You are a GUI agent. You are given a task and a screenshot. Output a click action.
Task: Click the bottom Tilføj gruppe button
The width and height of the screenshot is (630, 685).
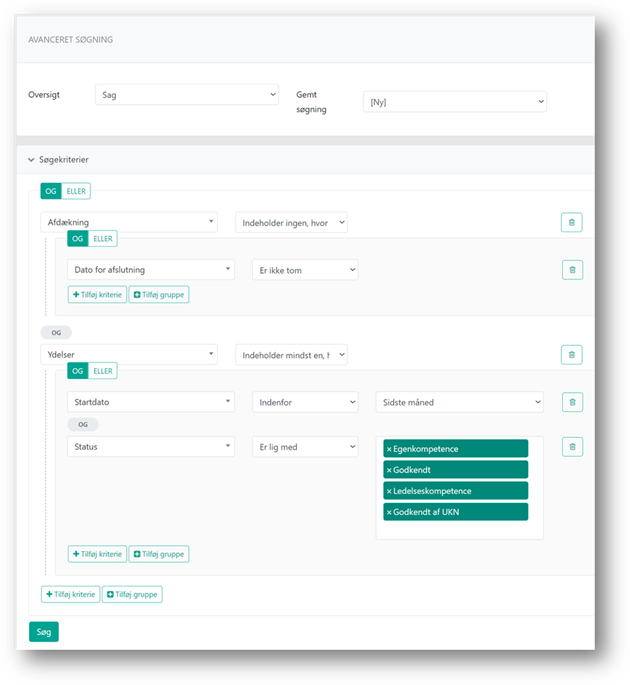coord(132,594)
